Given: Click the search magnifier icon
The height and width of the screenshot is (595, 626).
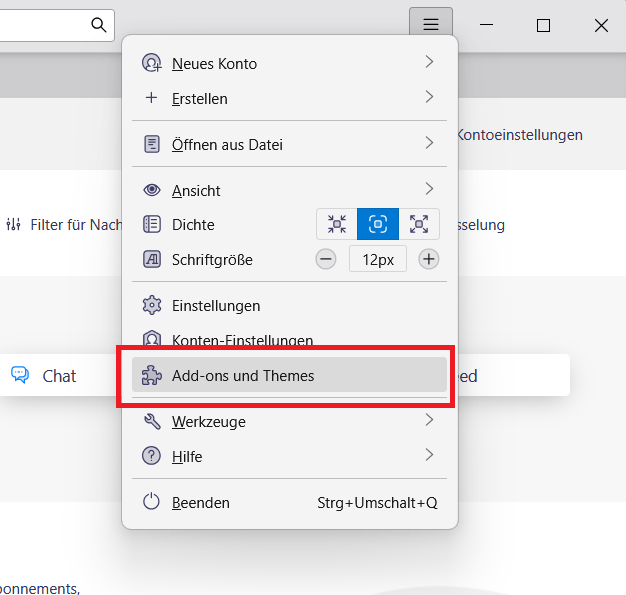Looking at the screenshot, I should pyautogui.click(x=99, y=25).
